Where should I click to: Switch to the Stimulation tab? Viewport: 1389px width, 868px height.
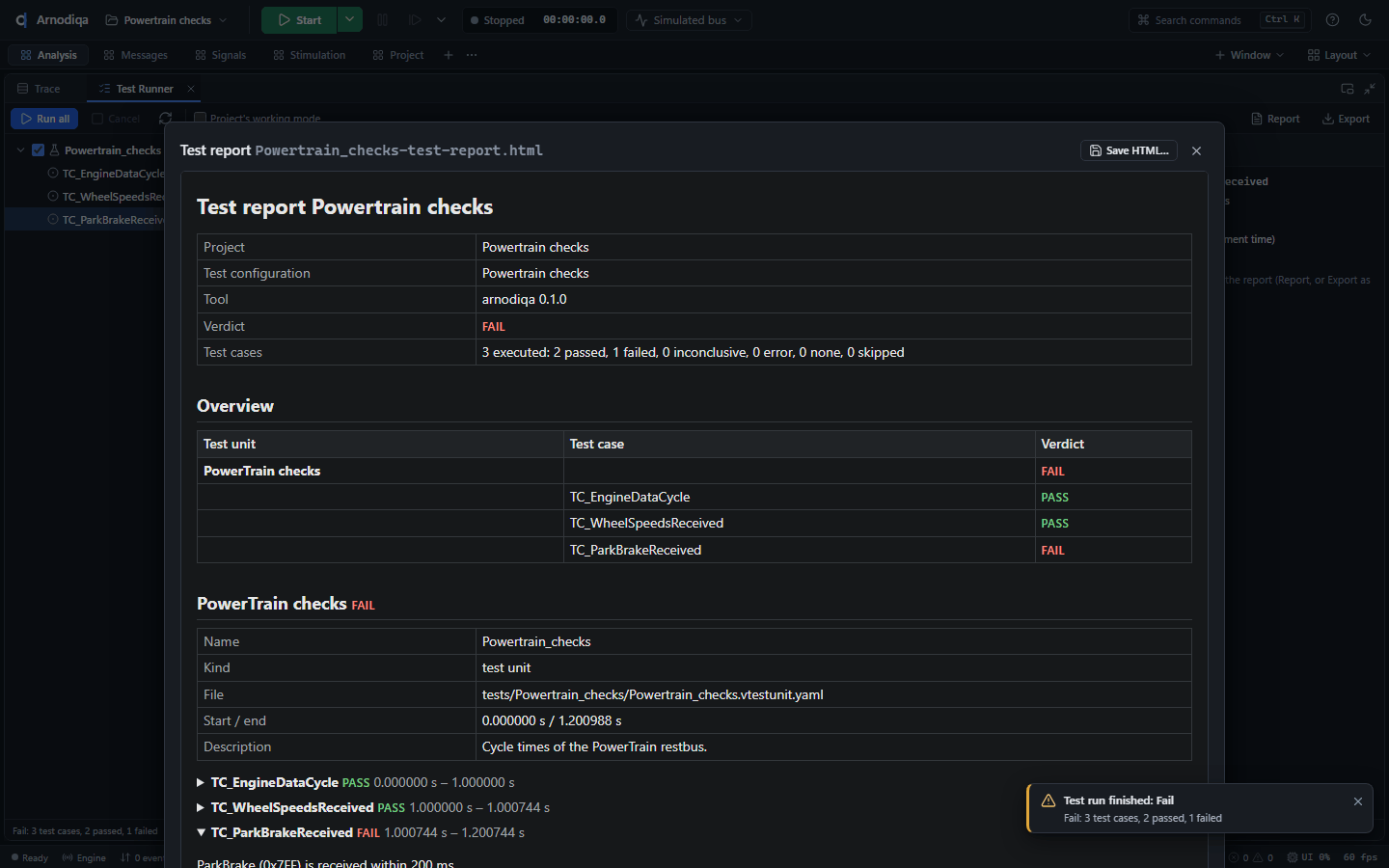309,55
